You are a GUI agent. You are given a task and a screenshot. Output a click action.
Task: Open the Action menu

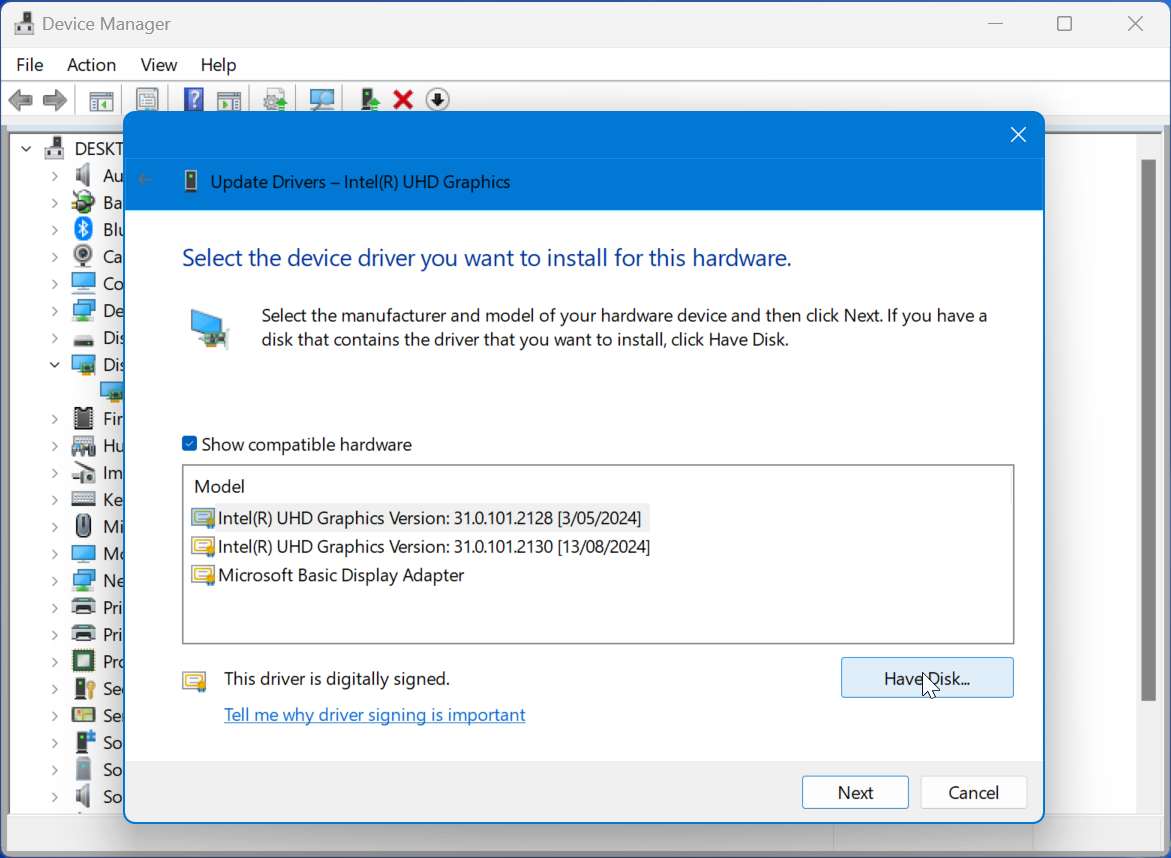(x=91, y=65)
